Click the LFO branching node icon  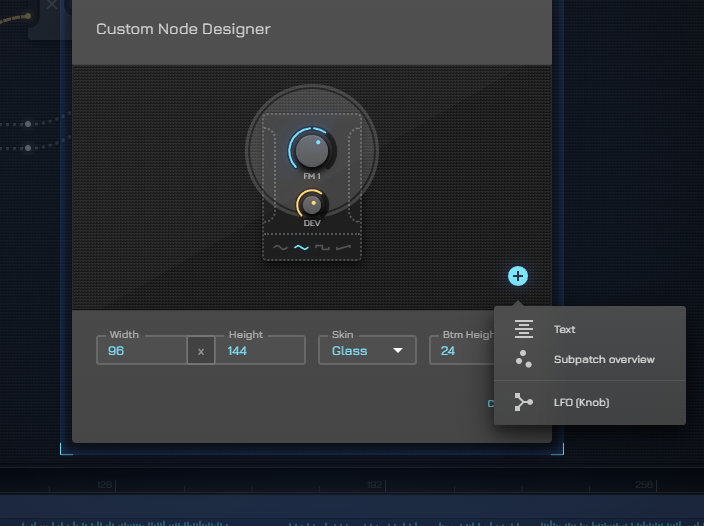(x=523, y=402)
